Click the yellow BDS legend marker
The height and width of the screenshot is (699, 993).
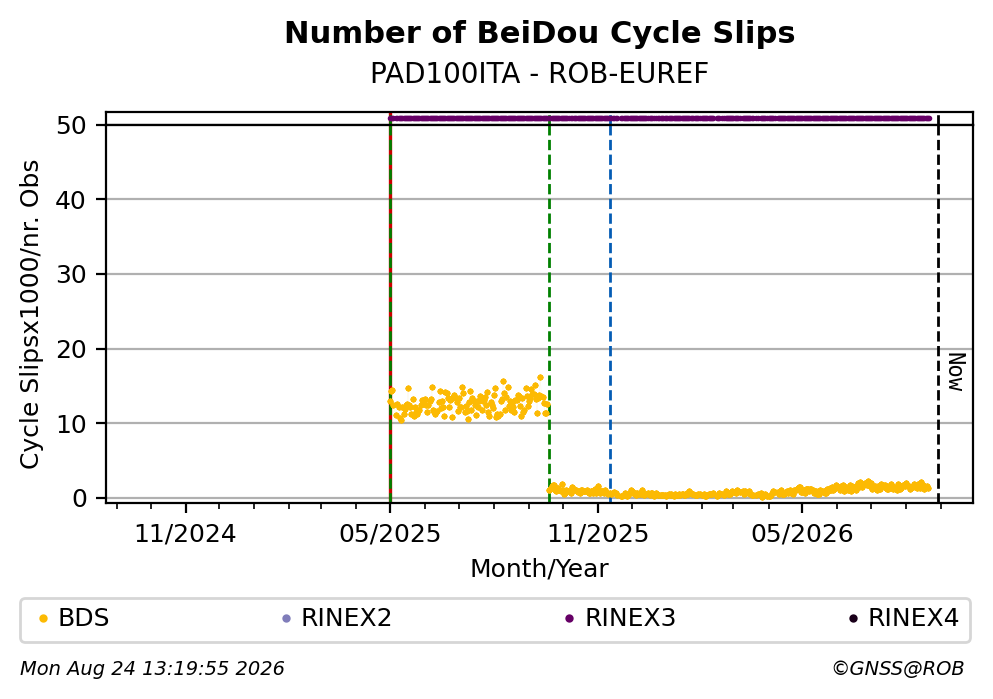pyautogui.click(x=43, y=619)
